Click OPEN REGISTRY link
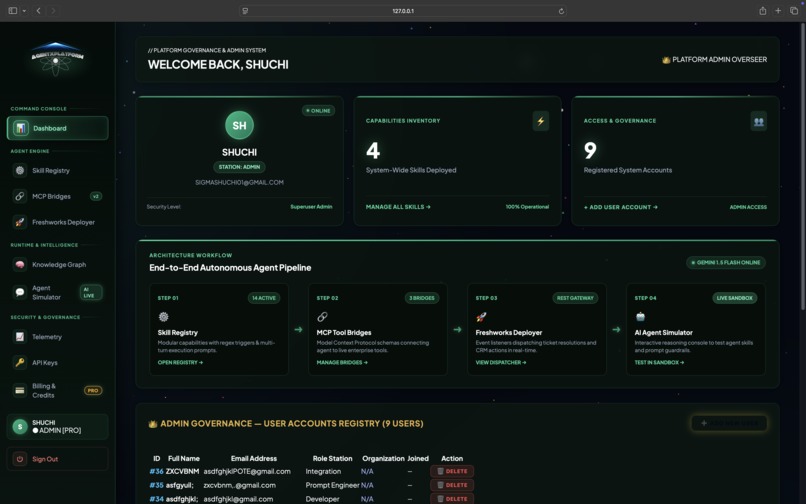 coord(180,363)
